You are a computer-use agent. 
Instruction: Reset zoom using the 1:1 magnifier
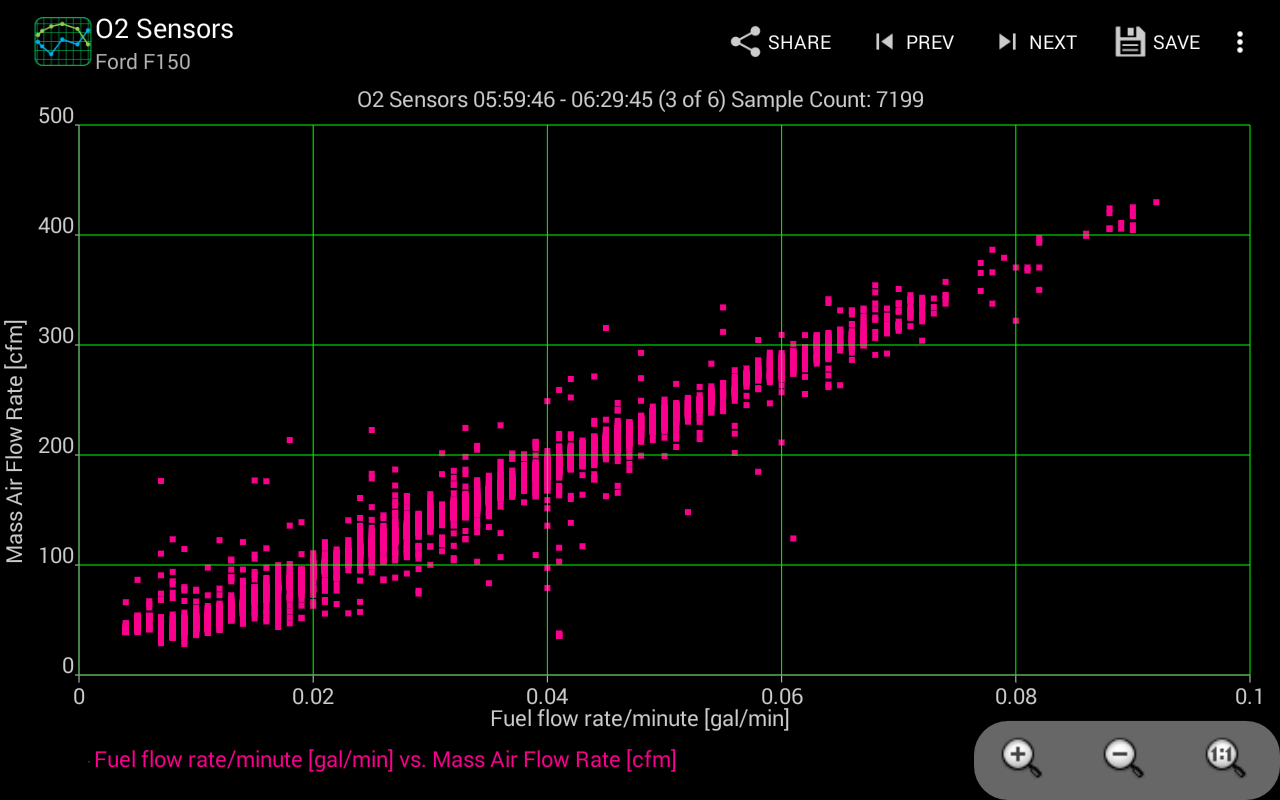[1225, 758]
